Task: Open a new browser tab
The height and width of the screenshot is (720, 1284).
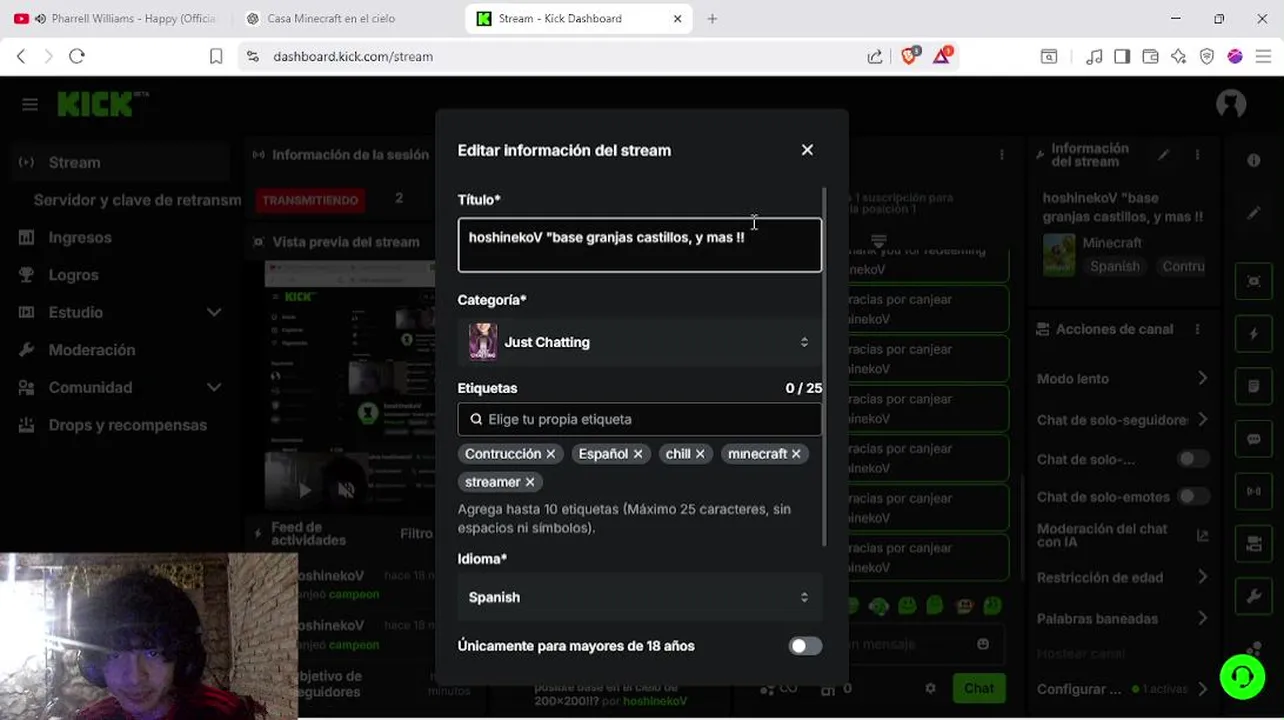Action: coord(712,19)
